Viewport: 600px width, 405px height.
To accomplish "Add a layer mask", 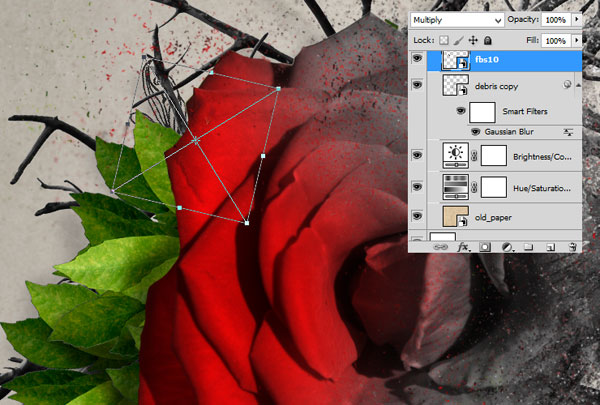I will click(x=485, y=245).
